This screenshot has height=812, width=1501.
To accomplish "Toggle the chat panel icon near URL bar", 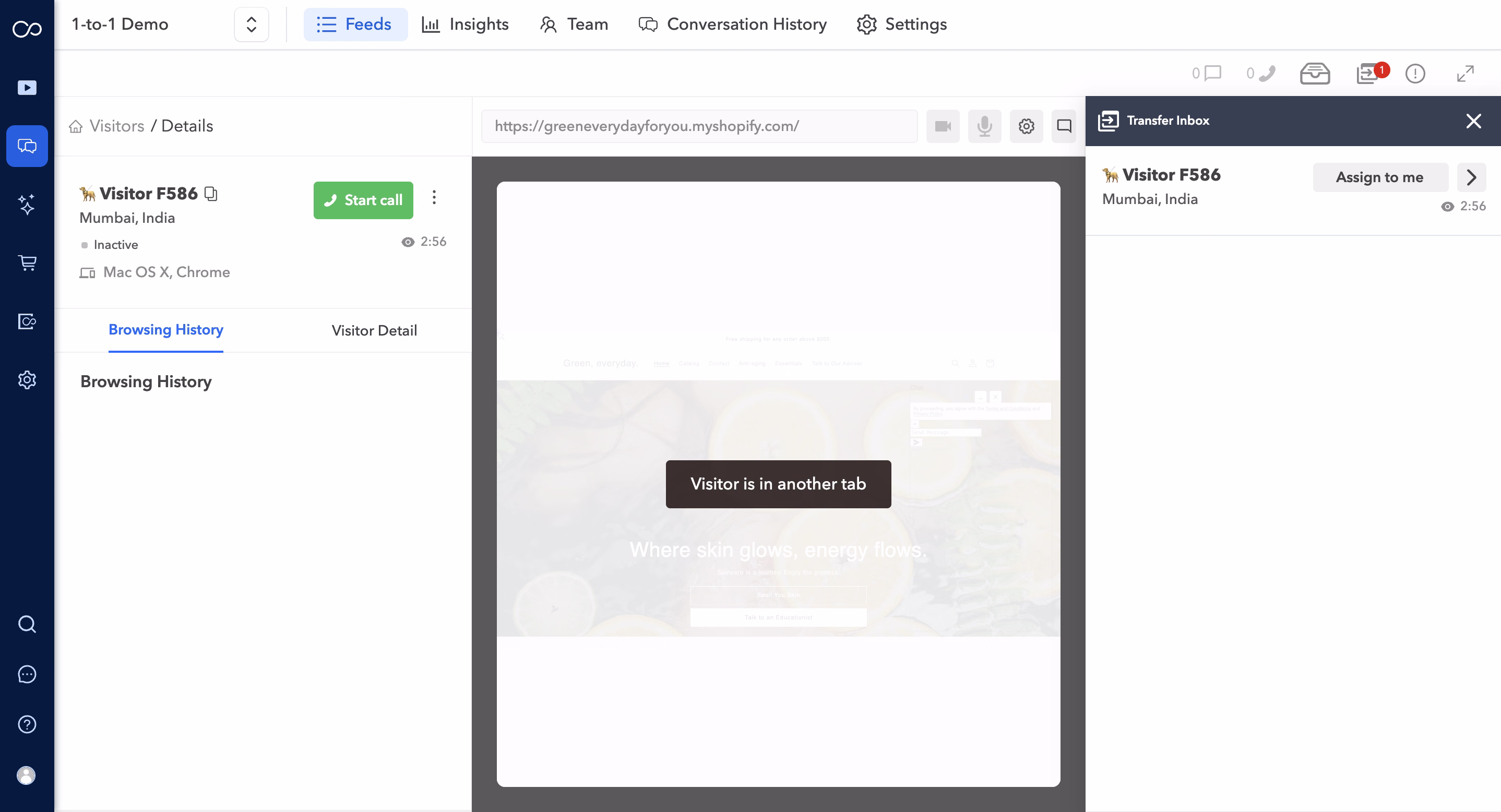I will pos(1064,126).
